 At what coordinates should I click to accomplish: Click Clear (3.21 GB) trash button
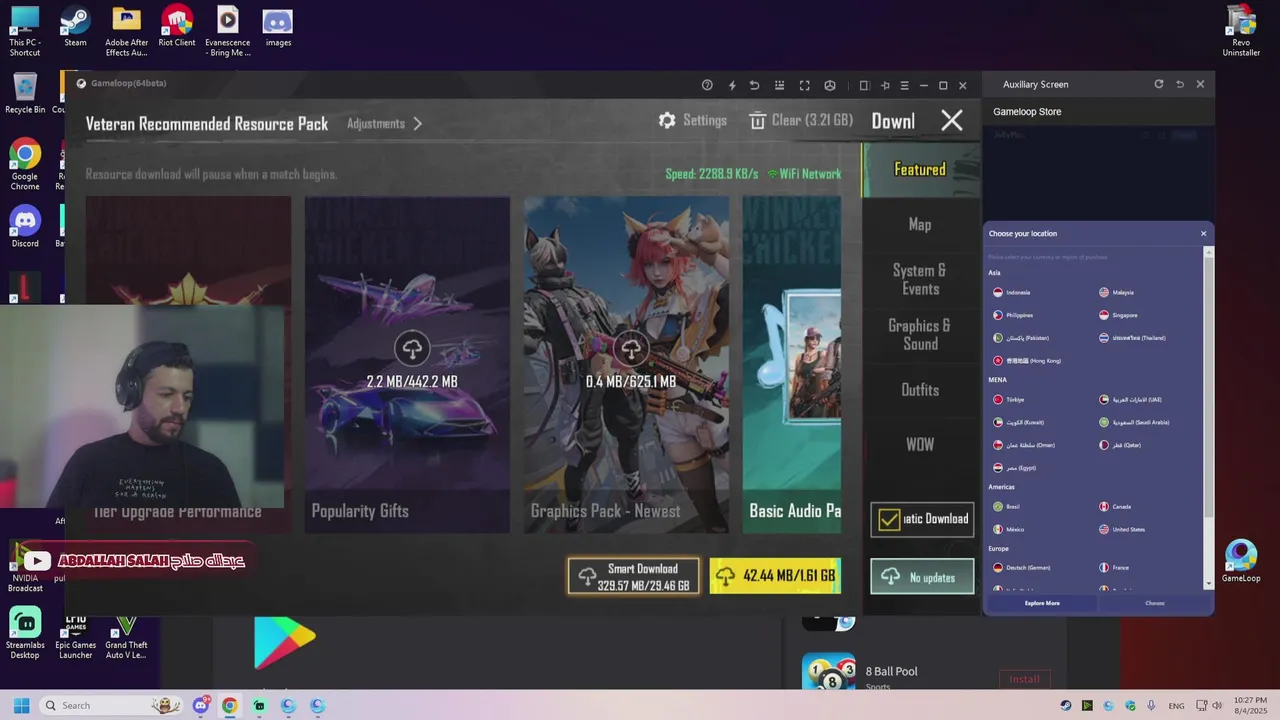point(800,120)
